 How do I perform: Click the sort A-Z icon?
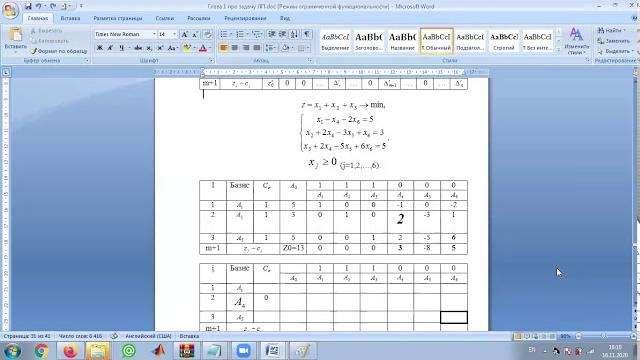[294, 34]
